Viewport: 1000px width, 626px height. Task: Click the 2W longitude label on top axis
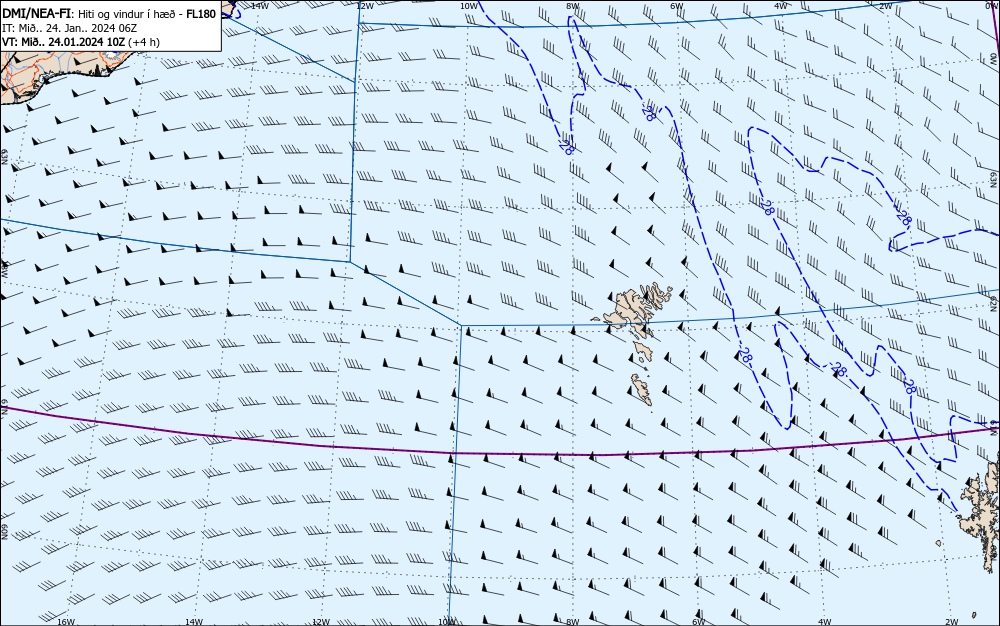pyautogui.click(x=885, y=5)
